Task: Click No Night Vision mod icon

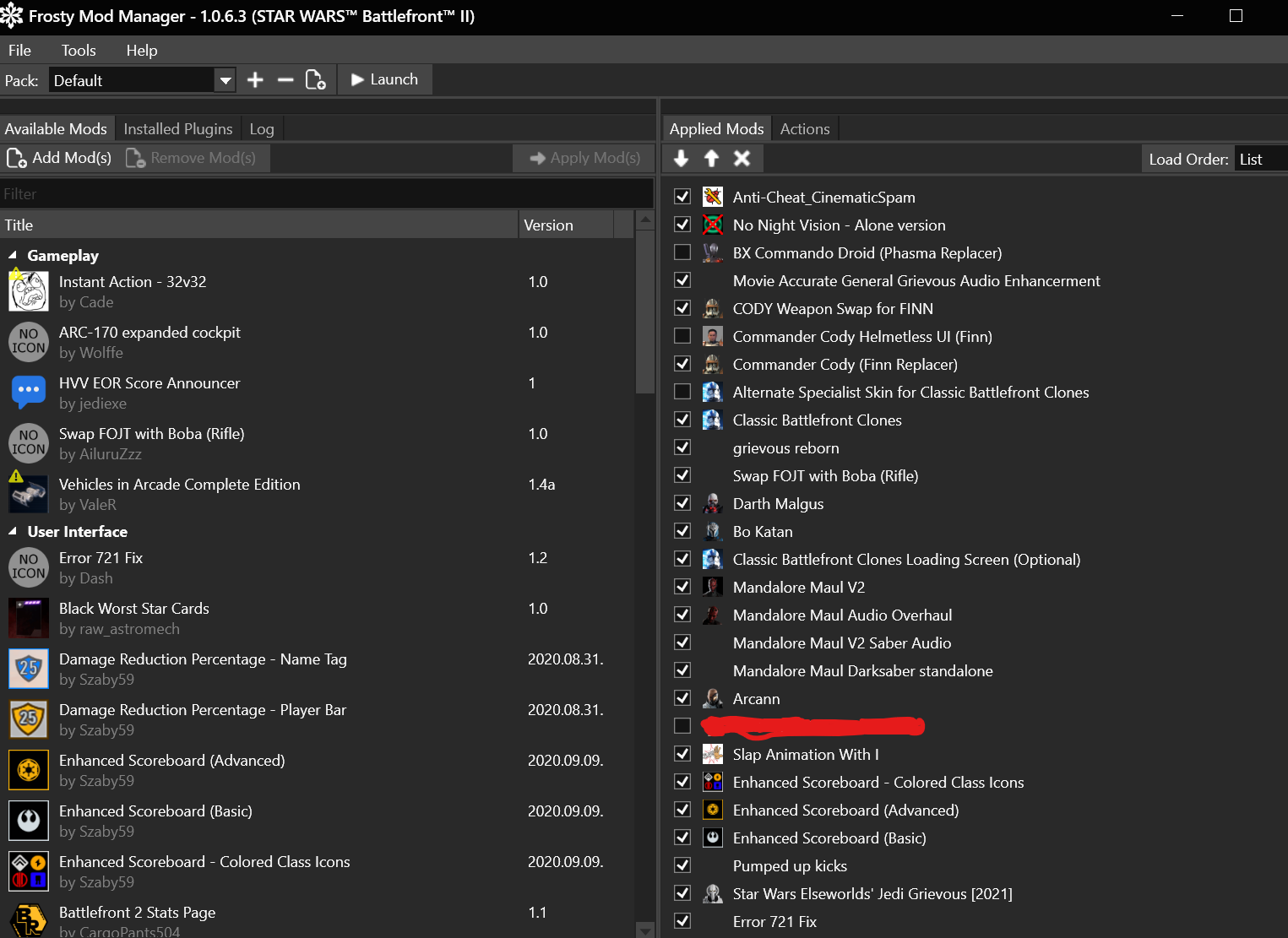Action: pos(713,225)
